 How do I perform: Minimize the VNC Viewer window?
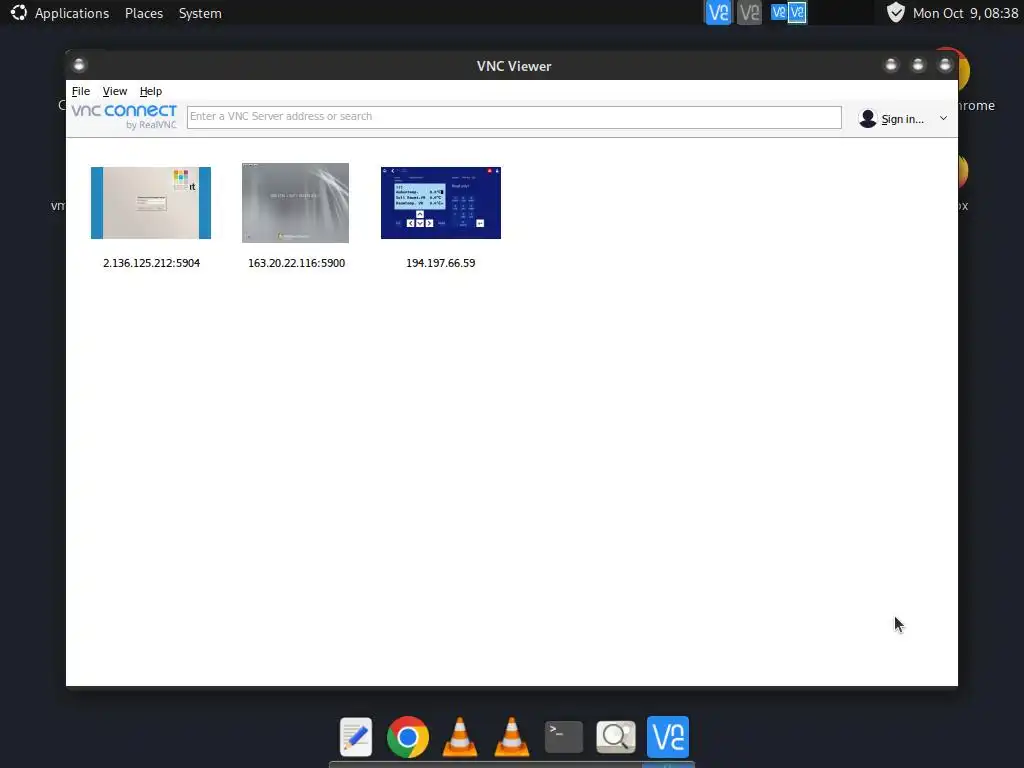click(891, 65)
